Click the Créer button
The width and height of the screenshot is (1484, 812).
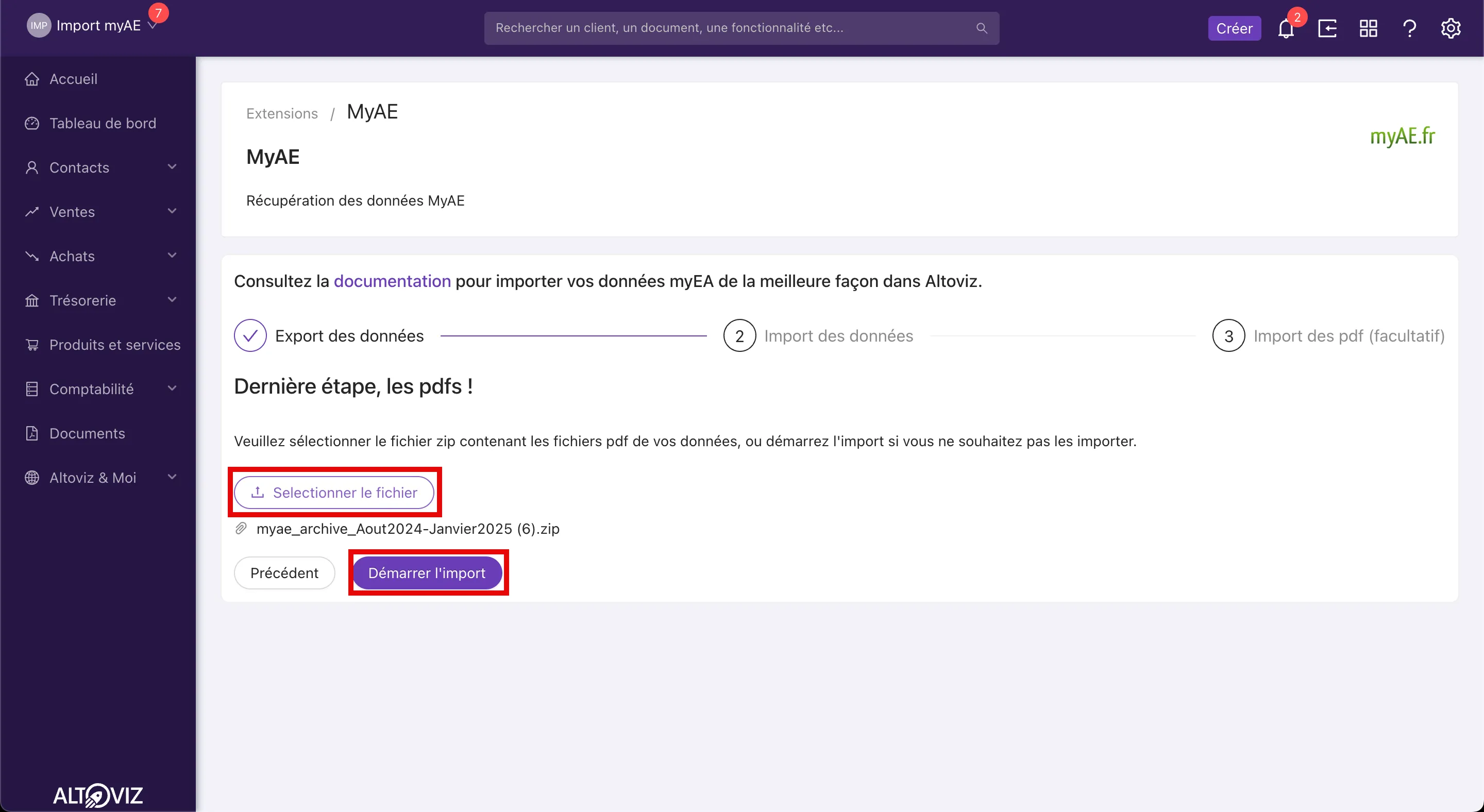pyautogui.click(x=1234, y=28)
